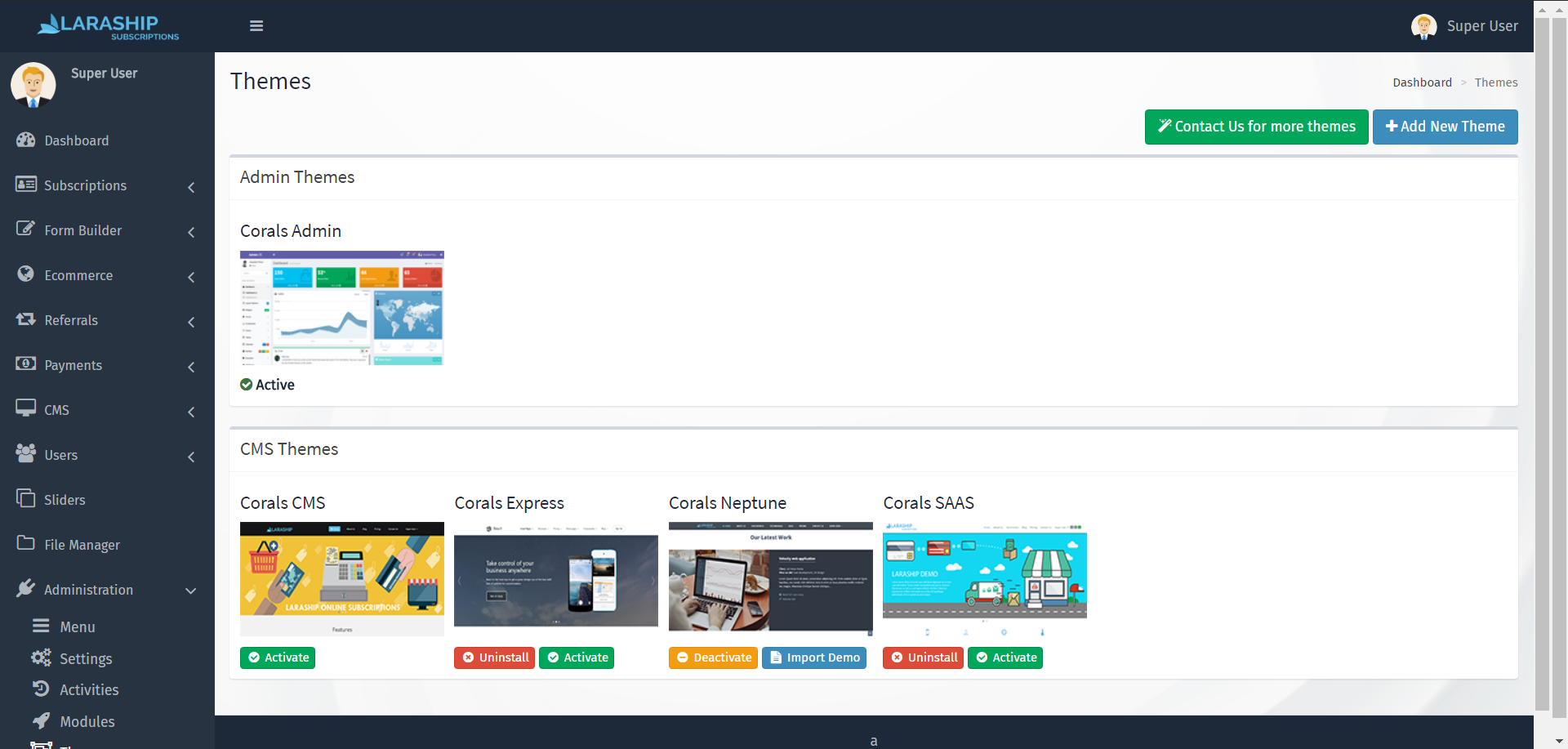Click the Super User name in the top bar
This screenshot has width=1568, height=749.
[1482, 26]
